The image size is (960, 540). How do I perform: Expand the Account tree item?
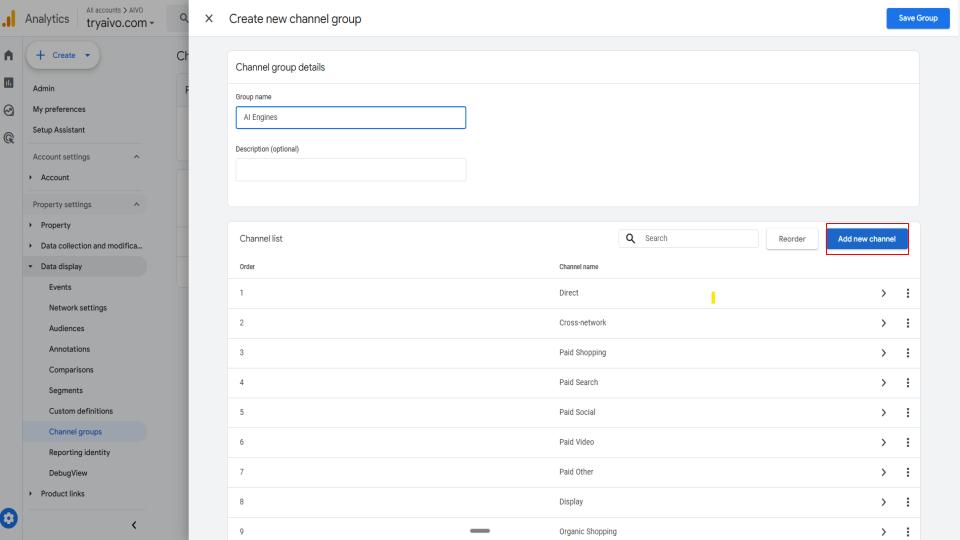point(31,178)
